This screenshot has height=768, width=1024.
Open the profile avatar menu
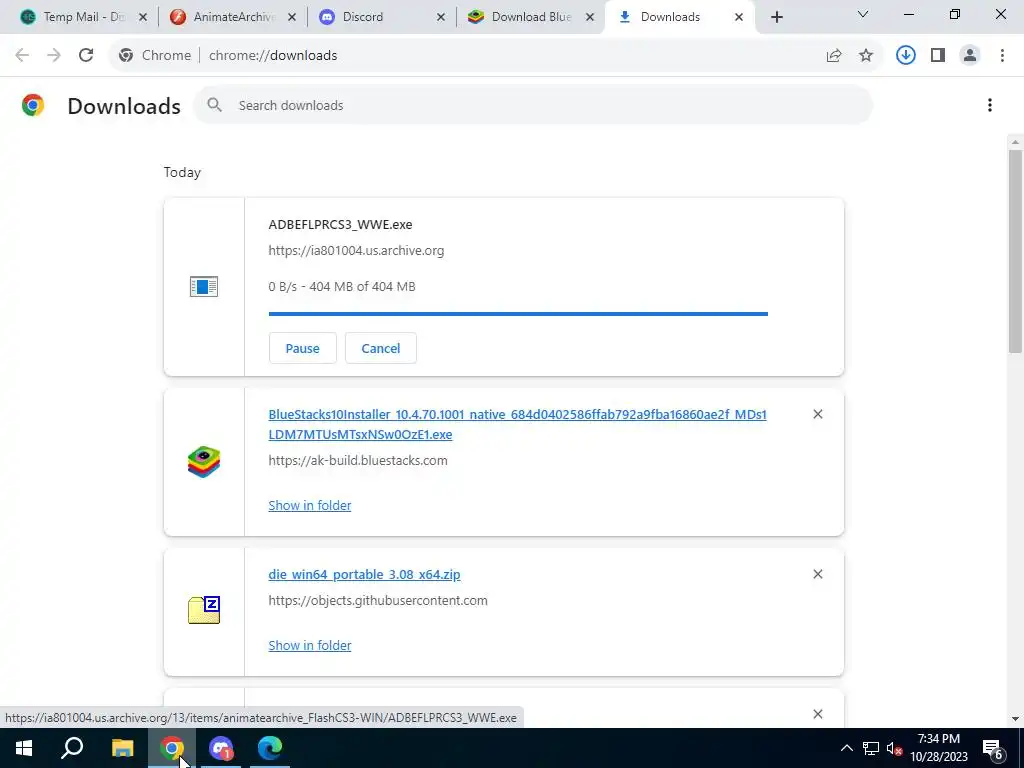pos(970,56)
